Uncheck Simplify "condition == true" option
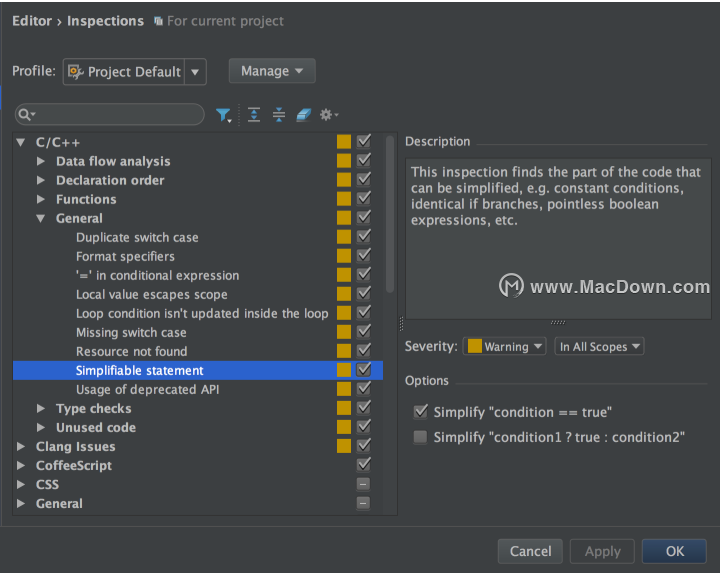This screenshot has height=573, width=720. coord(420,412)
